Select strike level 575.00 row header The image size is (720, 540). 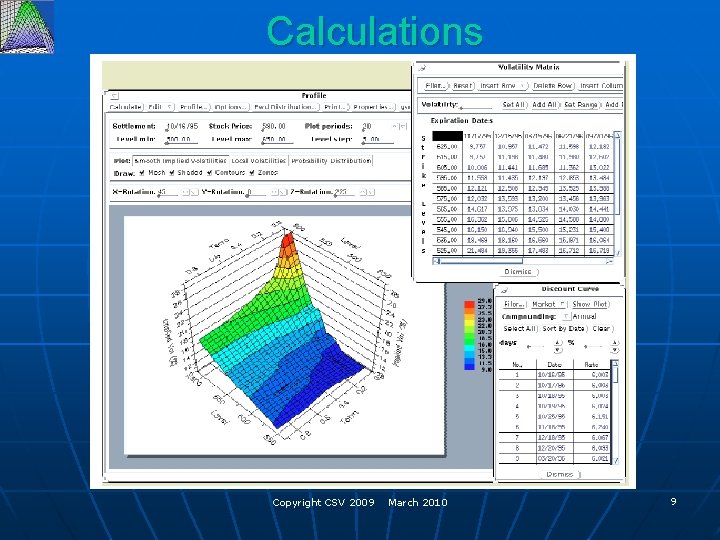(447, 198)
